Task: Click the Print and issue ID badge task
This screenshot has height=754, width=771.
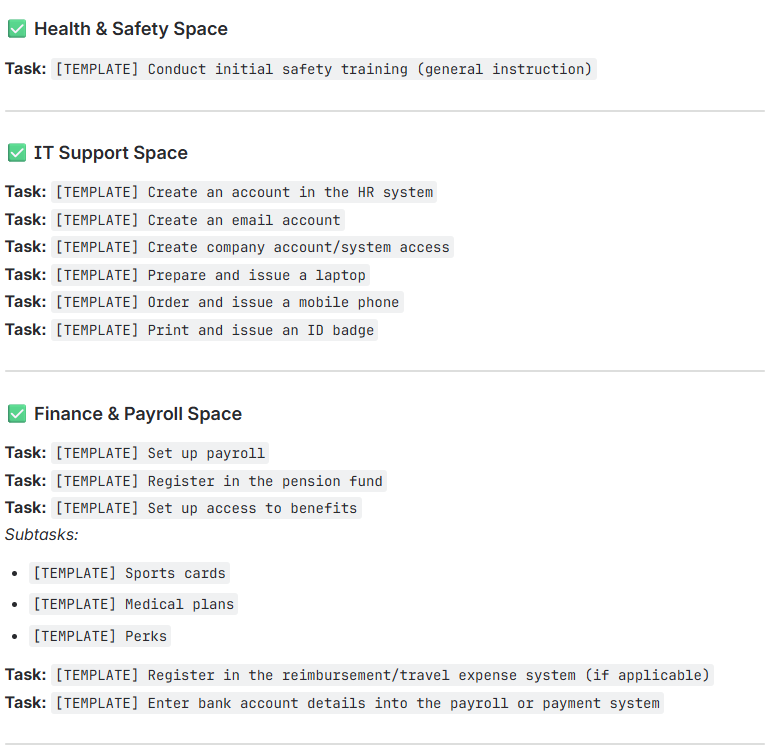Action: tap(214, 330)
